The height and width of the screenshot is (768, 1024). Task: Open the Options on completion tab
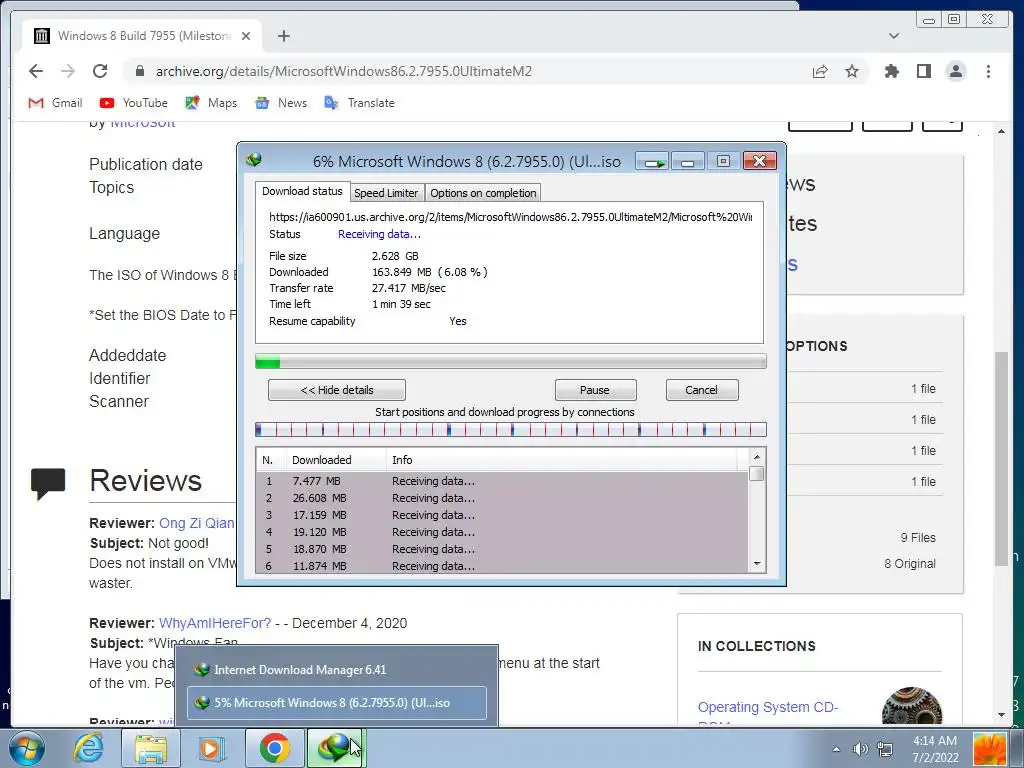(x=483, y=193)
